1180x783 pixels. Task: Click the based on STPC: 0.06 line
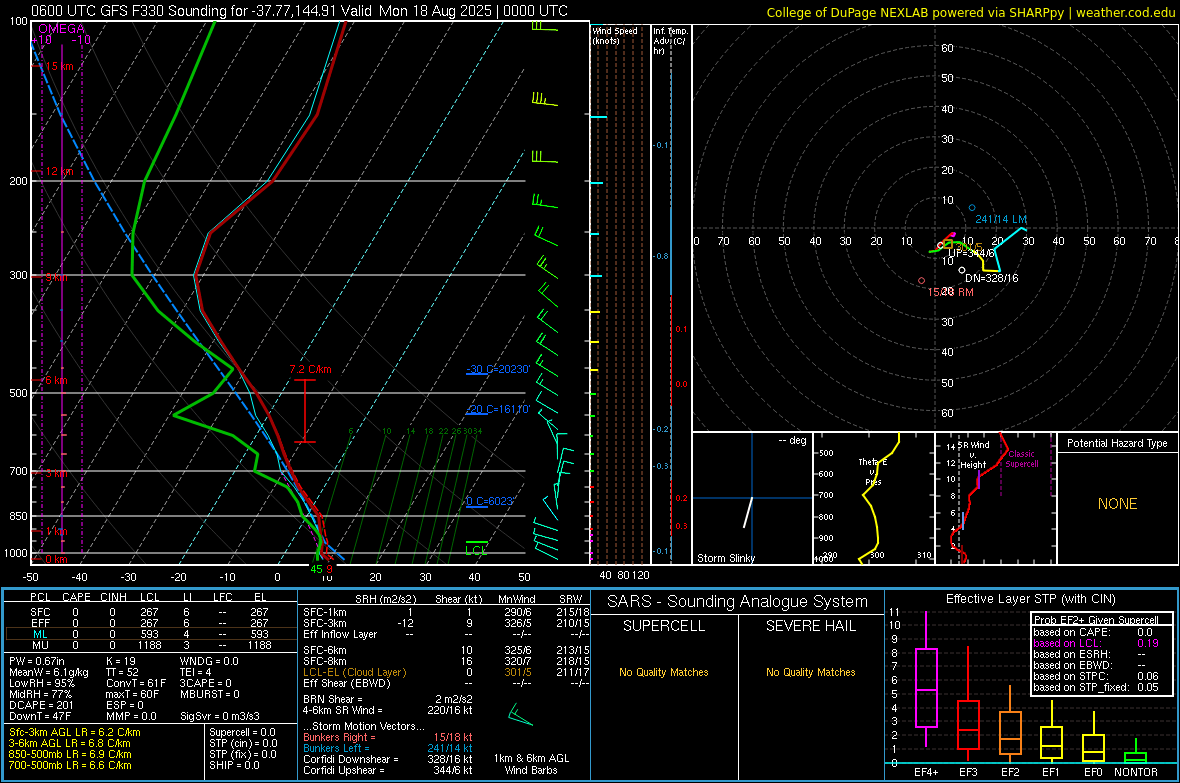pos(1096,676)
